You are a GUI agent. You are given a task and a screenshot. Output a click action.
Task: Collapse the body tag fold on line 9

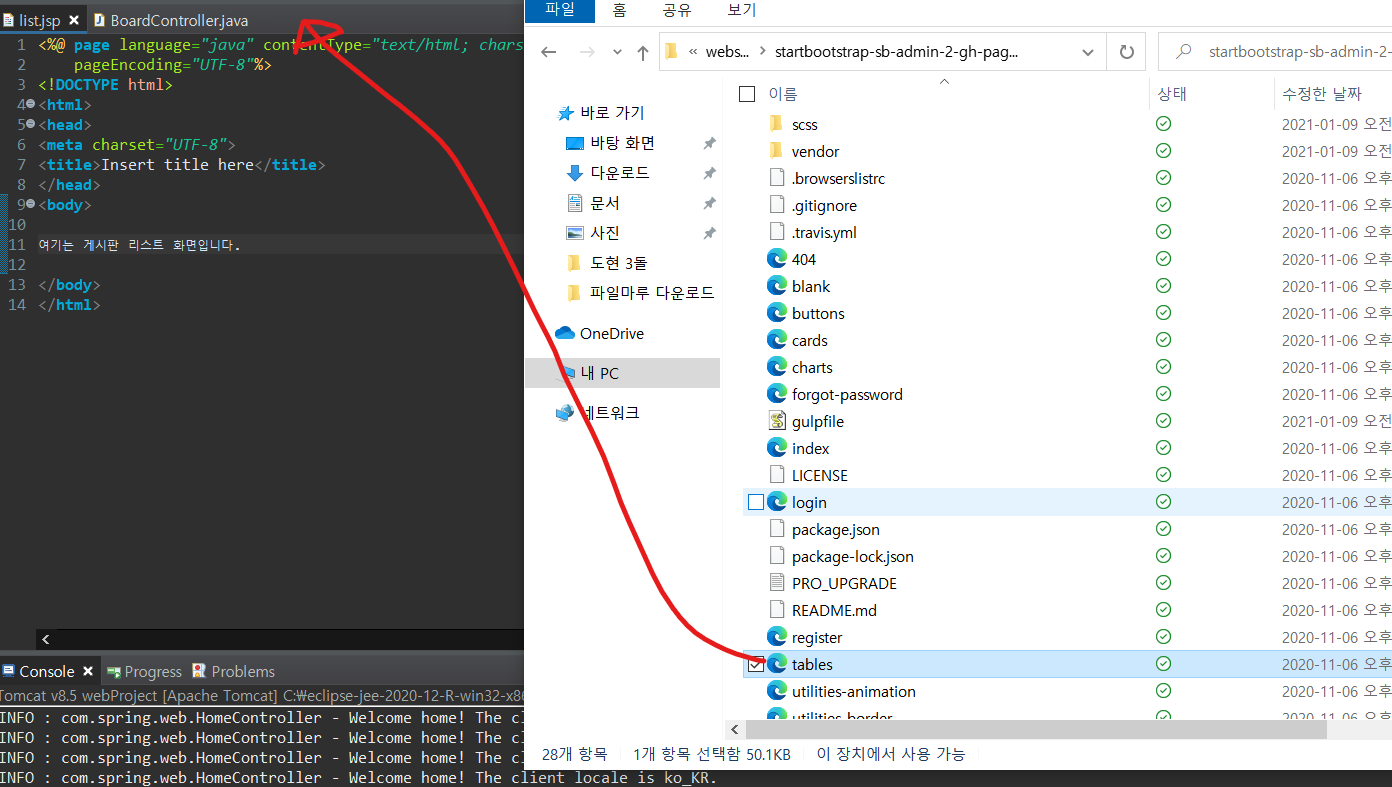click(31, 204)
